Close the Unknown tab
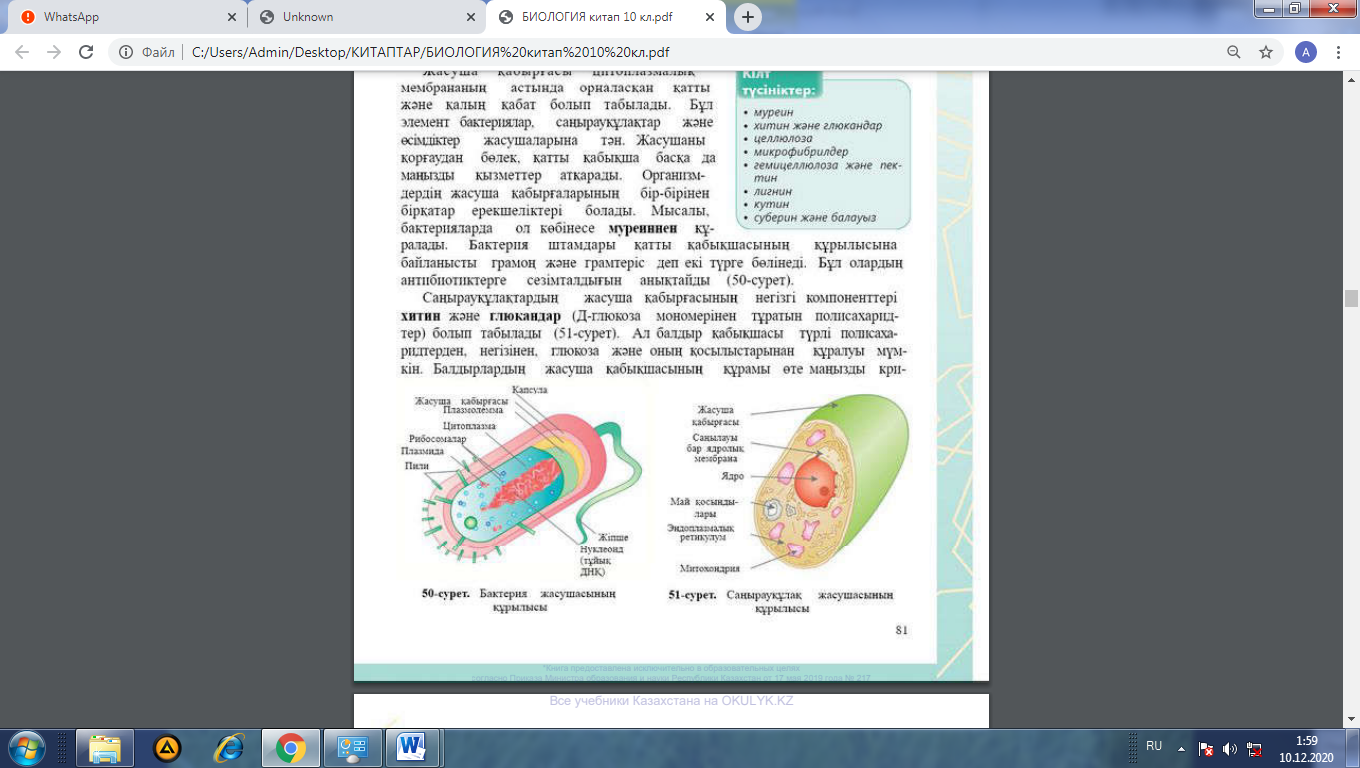 point(470,17)
